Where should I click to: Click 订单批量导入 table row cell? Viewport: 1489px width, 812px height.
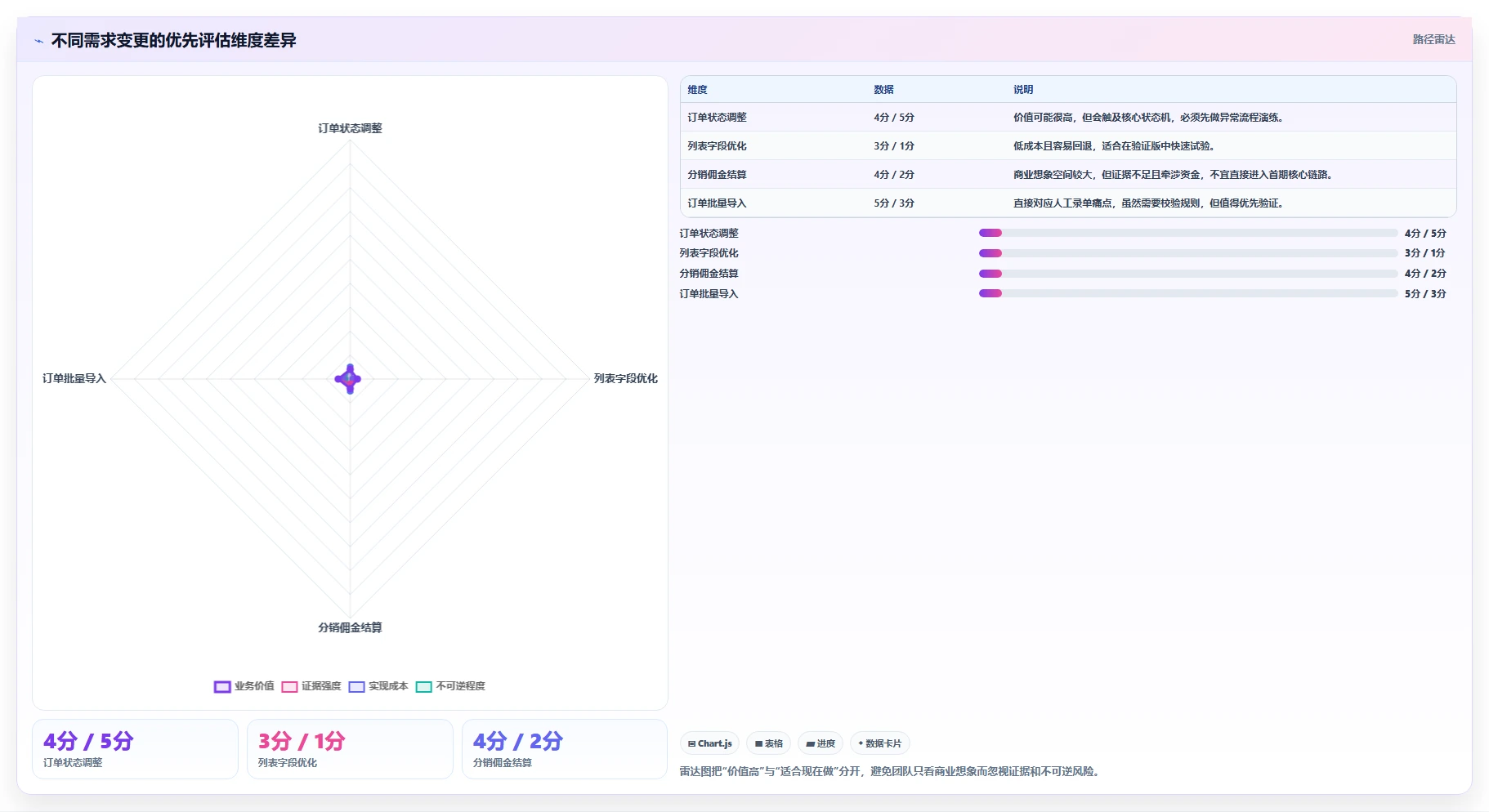(717, 203)
